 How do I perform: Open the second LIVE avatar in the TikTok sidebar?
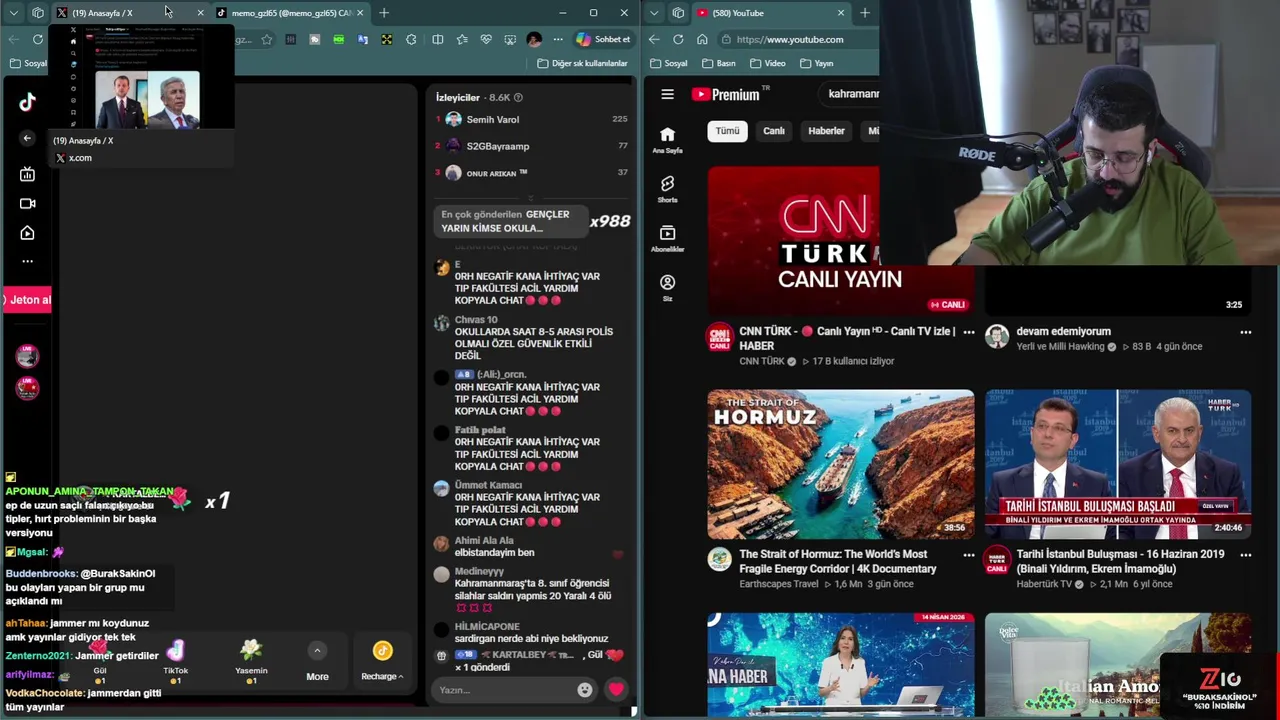(27, 388)
